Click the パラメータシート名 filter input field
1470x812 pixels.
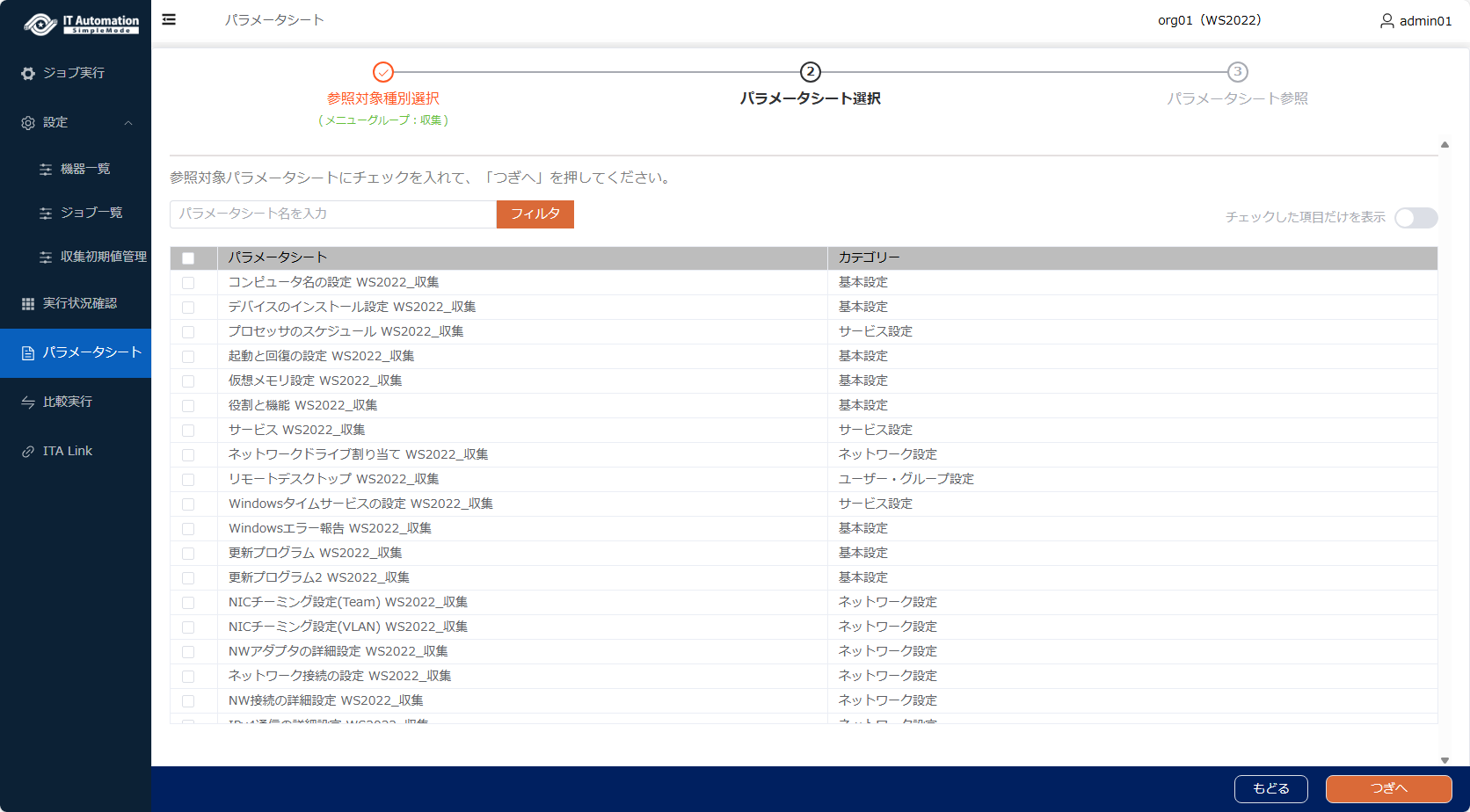point(332,214)
